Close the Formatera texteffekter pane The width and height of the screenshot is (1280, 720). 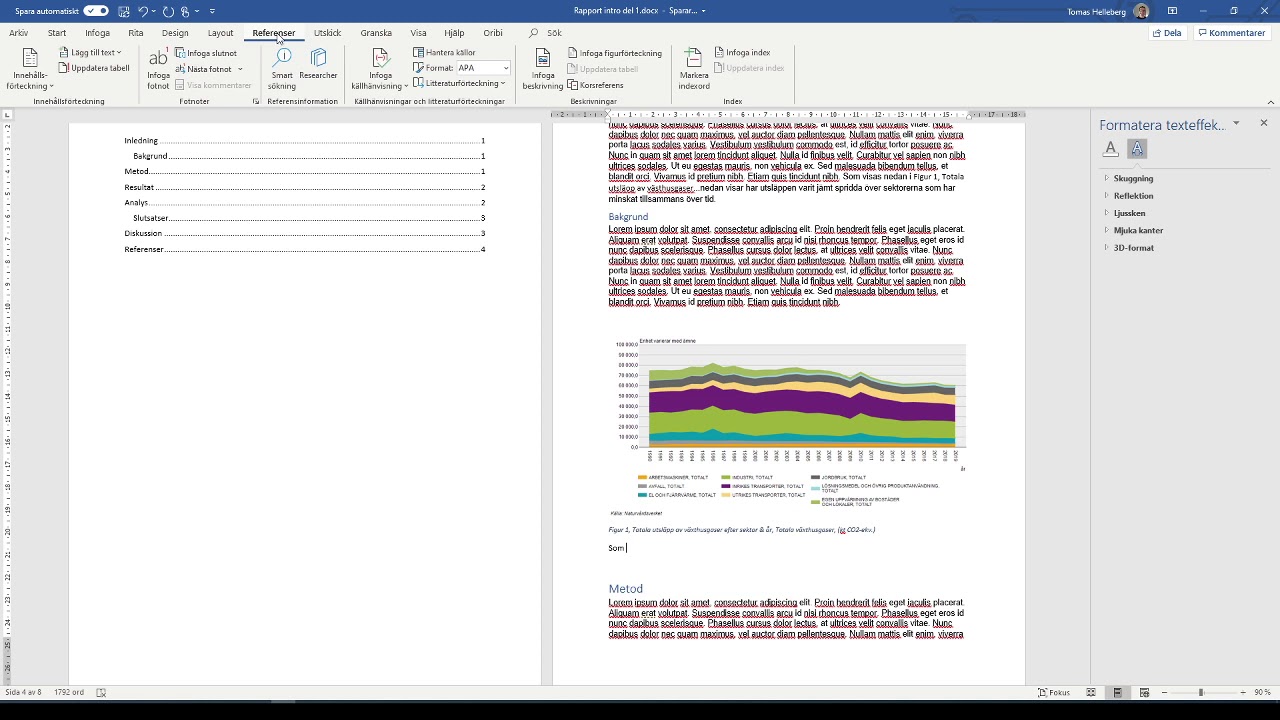point(1263,123)
